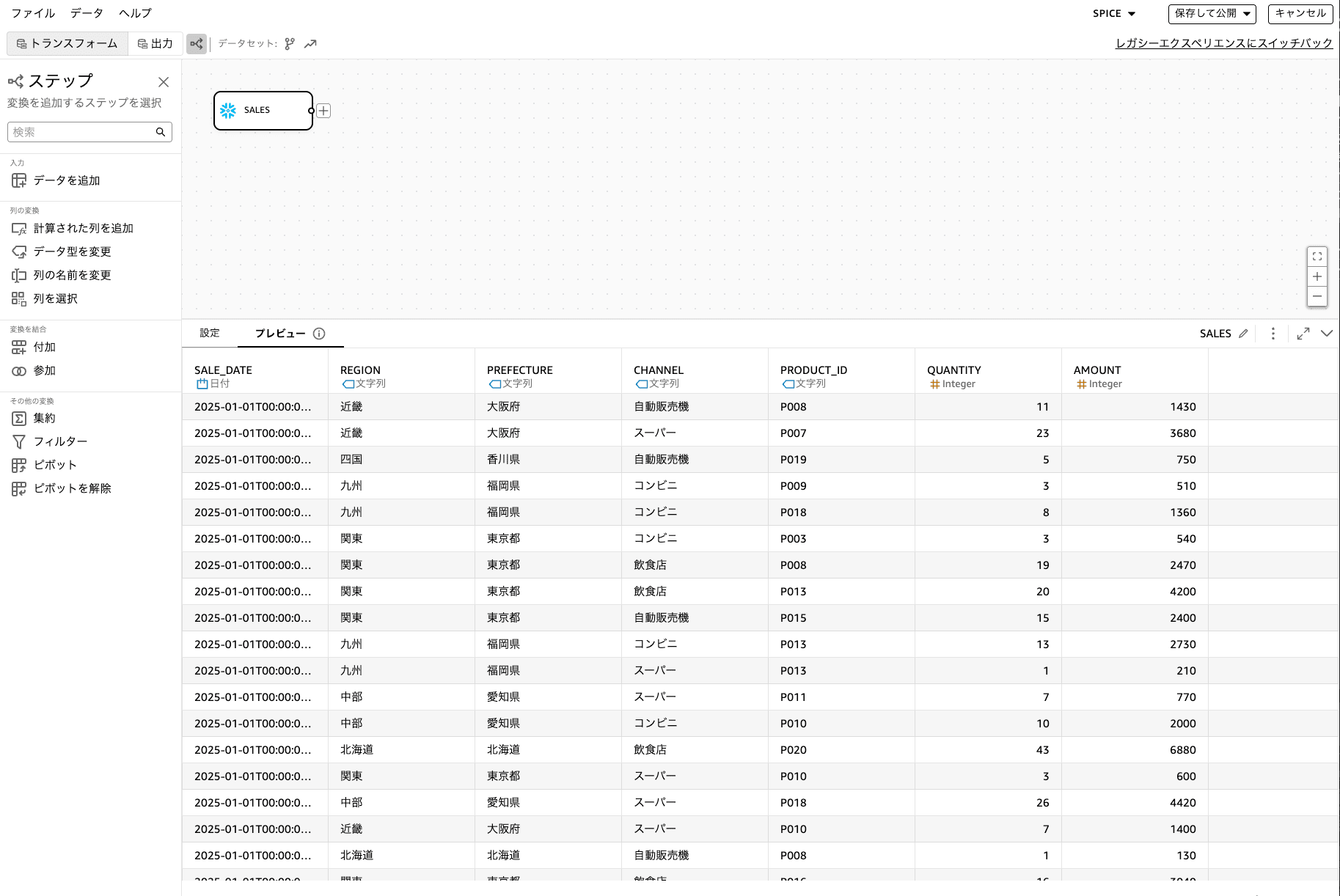Screen dimensions: 1340x896
Task: Select 付加 append step
Action: pyautogui.click(x=34, y=347)
